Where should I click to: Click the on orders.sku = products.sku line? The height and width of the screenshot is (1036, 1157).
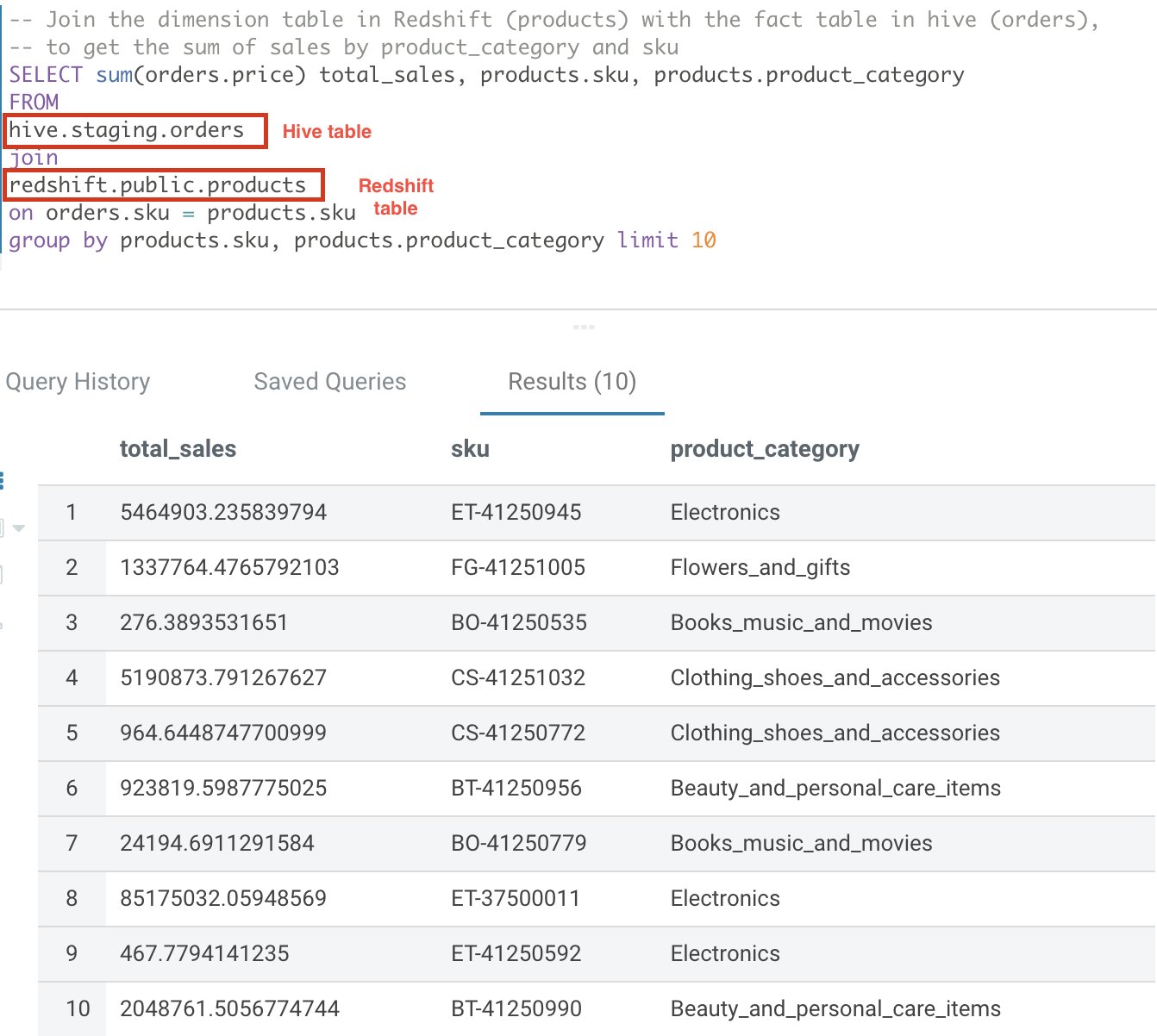[182, 213]
